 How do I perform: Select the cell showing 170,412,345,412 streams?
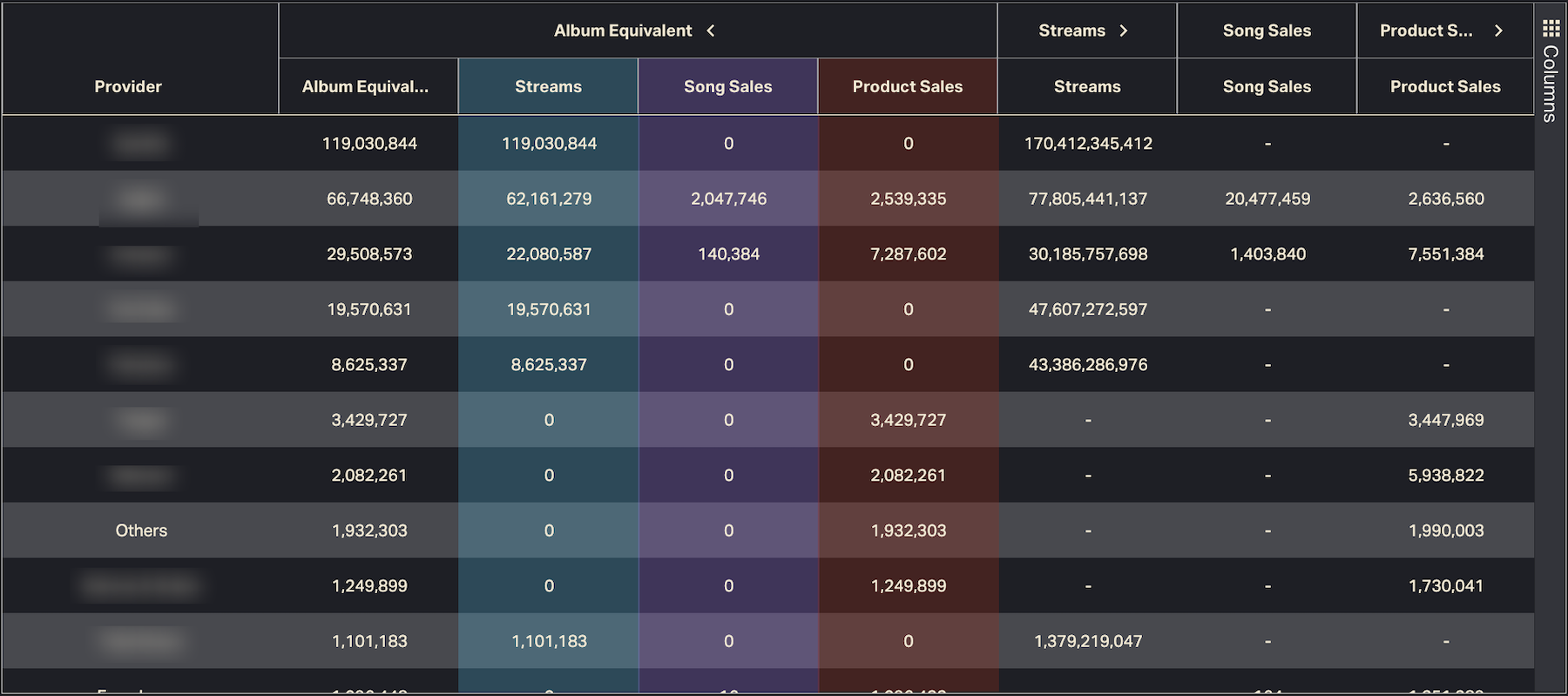(1088, 143)
